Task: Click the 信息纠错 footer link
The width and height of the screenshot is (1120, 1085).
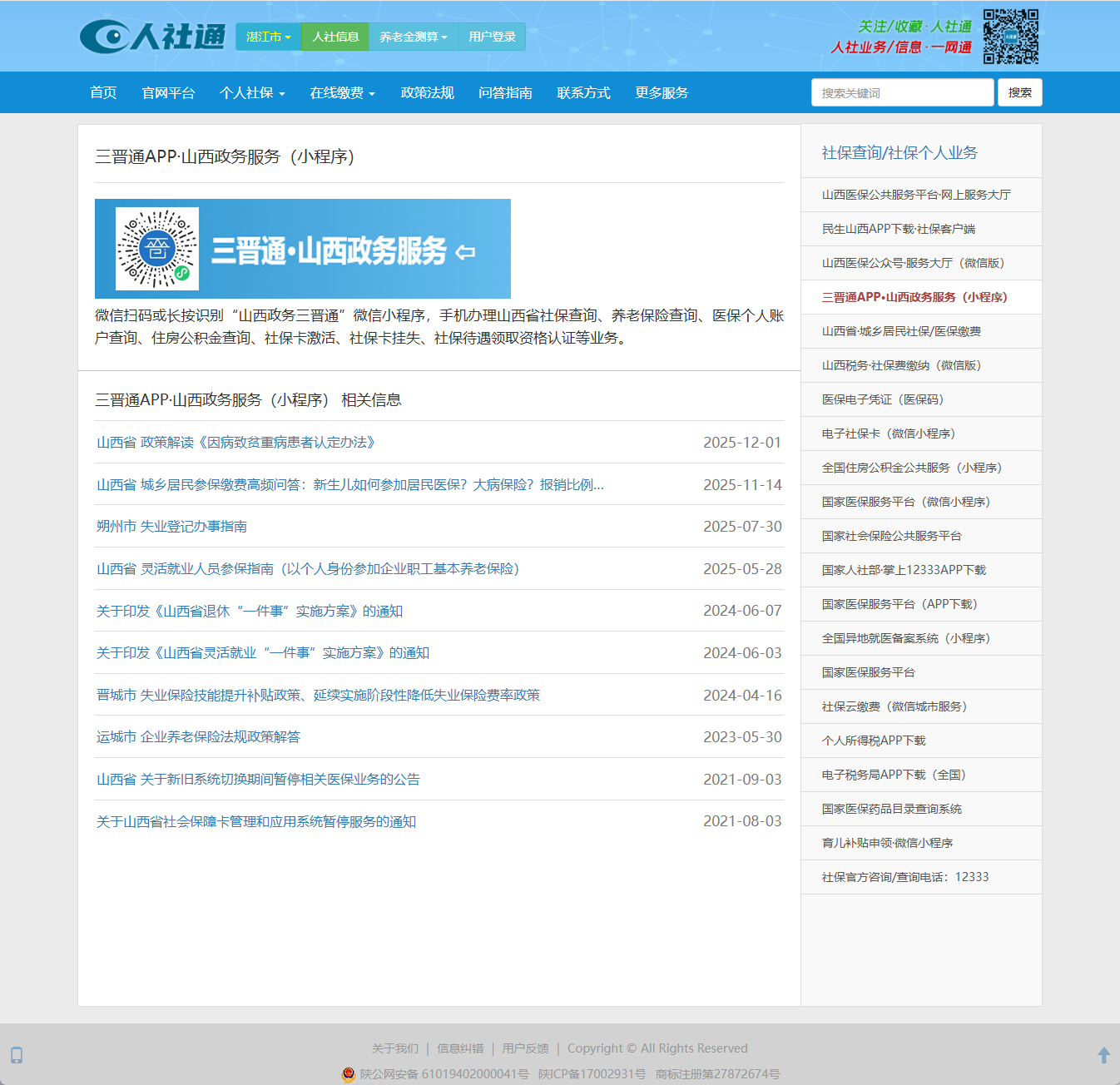Action: (460, 1048)
